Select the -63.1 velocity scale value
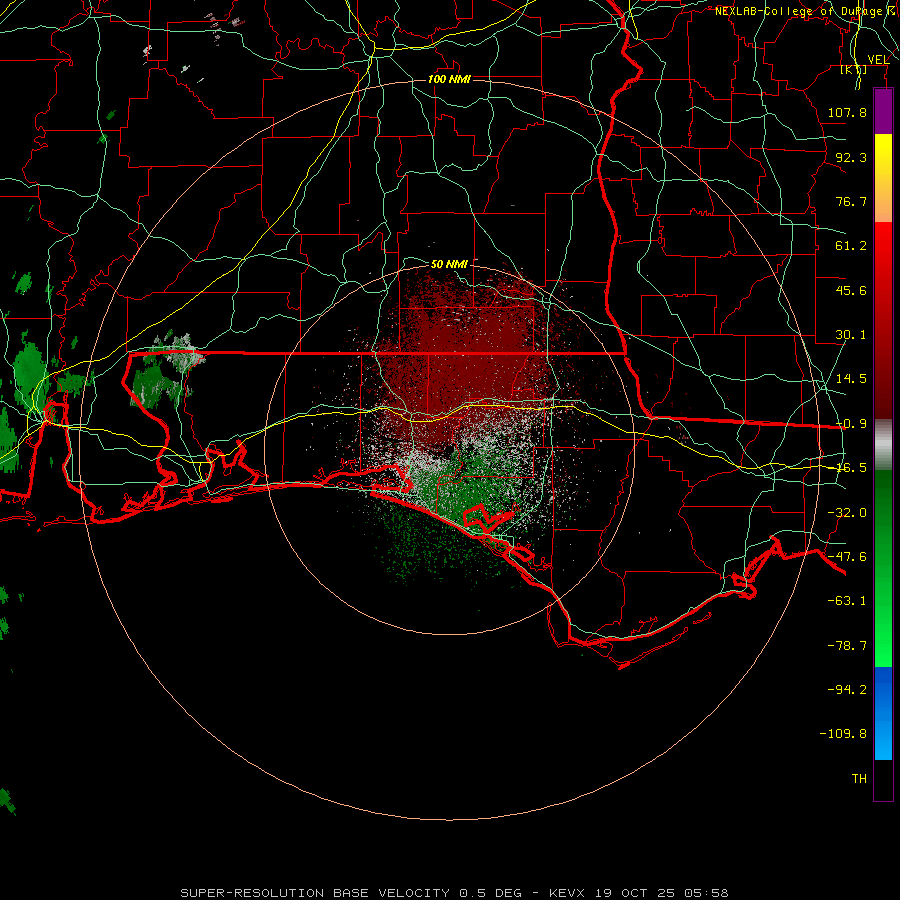This screenshot has width=900, height=900. [x=847, y=601]
